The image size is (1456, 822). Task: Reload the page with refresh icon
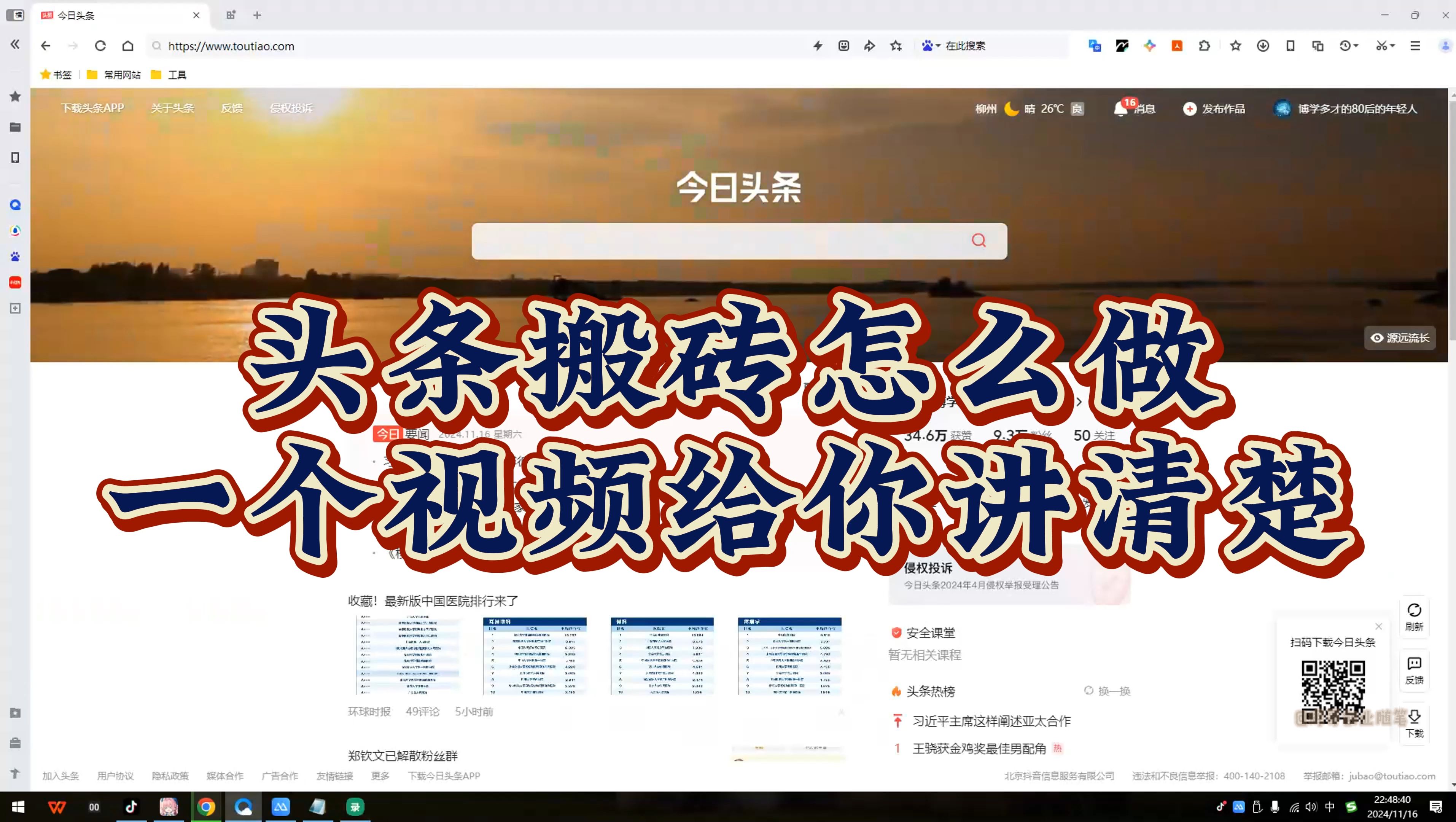[x=100, y=46]
